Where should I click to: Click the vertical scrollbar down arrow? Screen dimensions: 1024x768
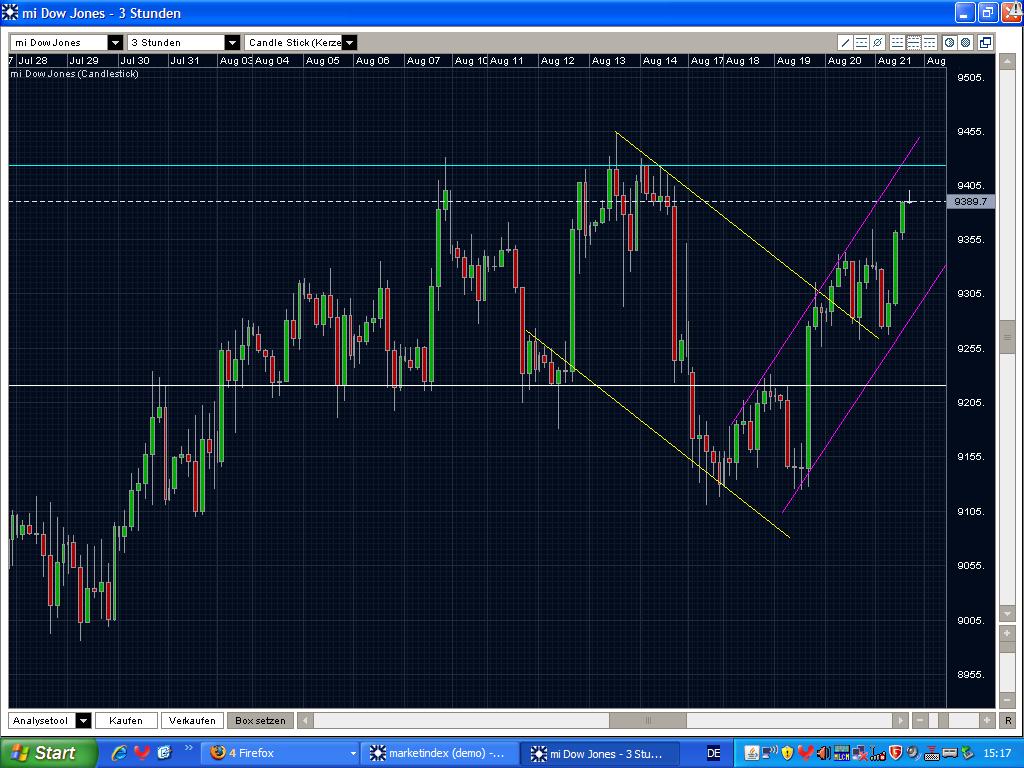[1008, 614]
